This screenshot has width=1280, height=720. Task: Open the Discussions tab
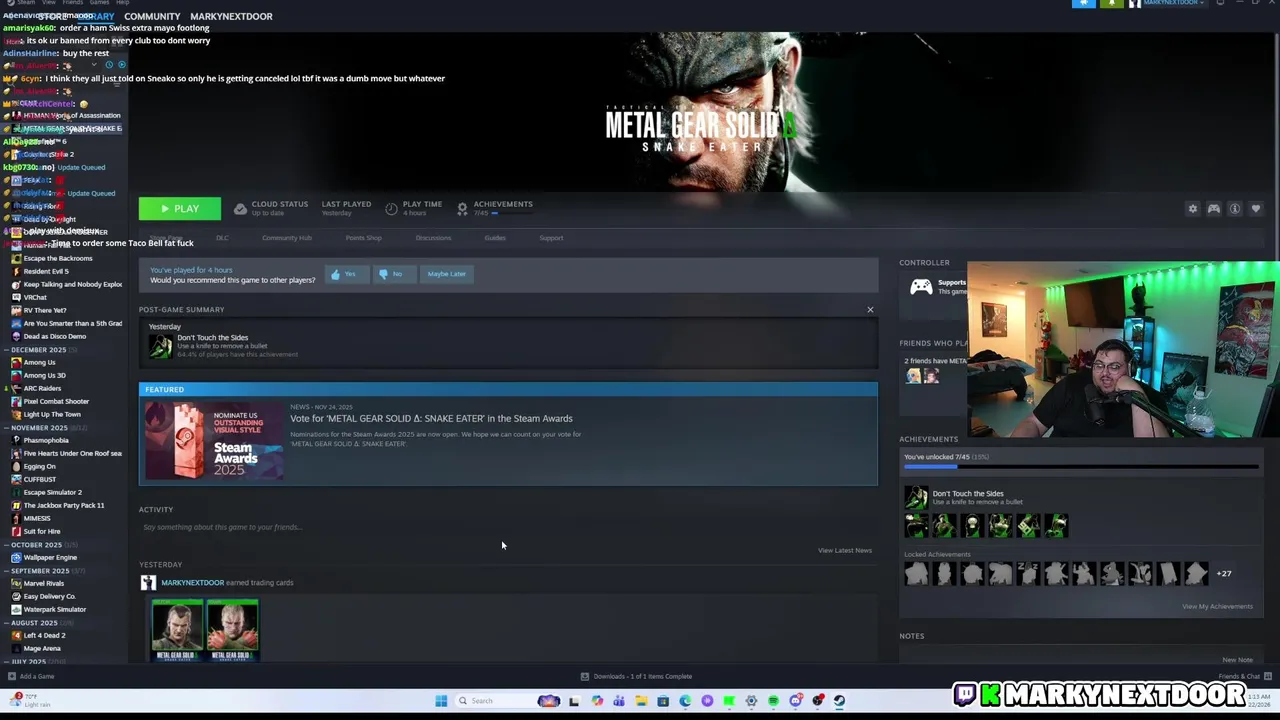click(433, 238)
